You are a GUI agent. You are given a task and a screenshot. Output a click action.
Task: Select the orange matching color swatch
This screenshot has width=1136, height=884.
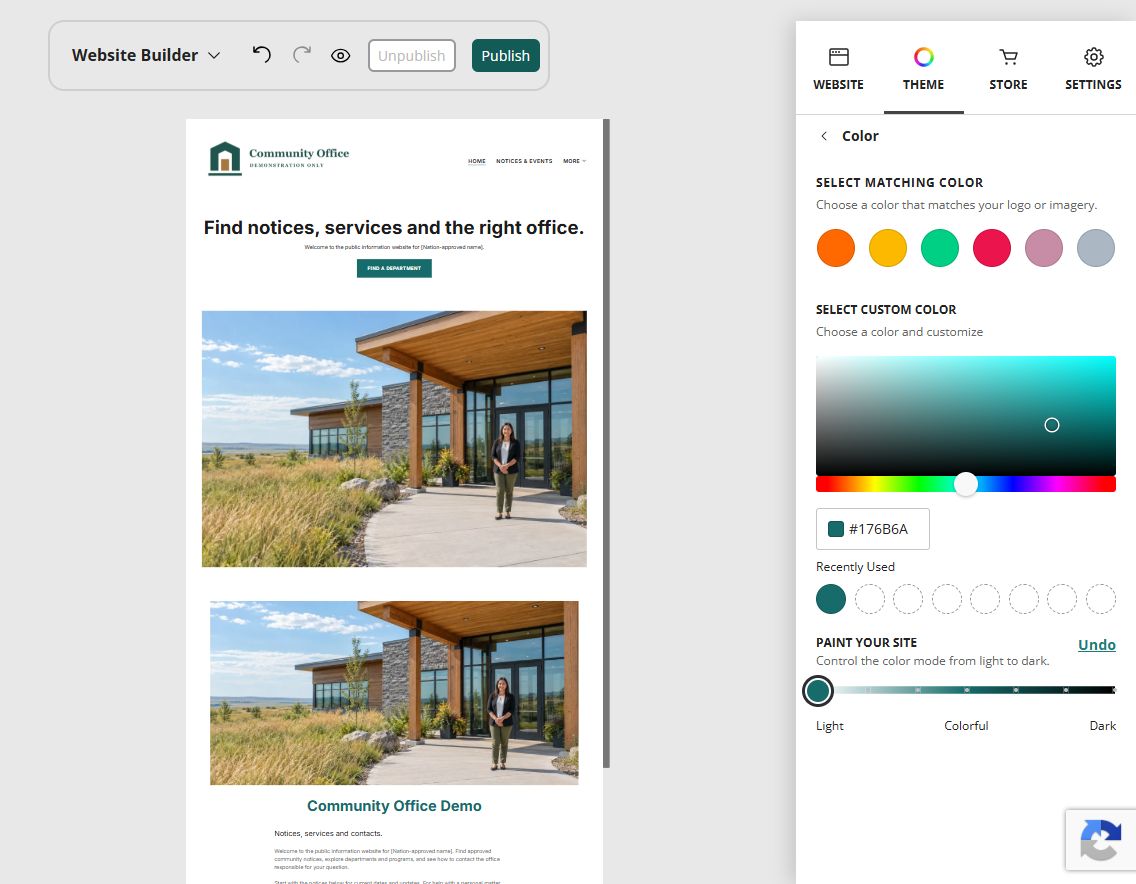(835, 248)
